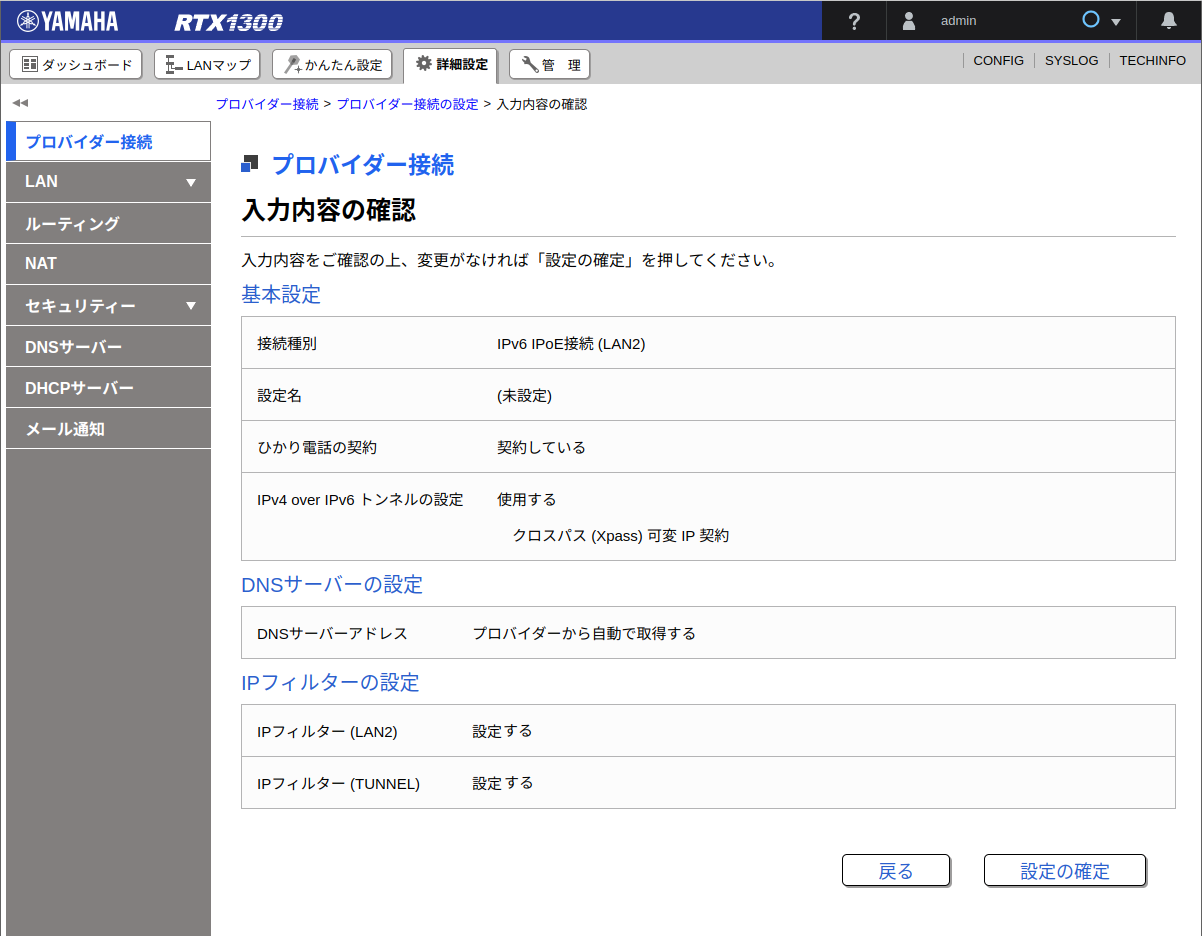Expand the LAN submenu chevron
Image resolution: width=1202 pixels, height=936 pixels.
coord(191,182)
